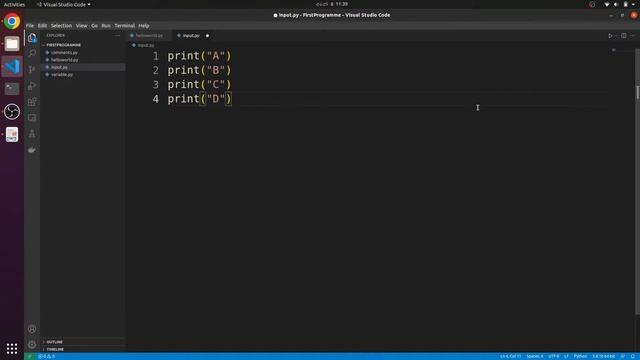Open OBS Studio from the dock
The height and width of the screenshot is (360, 640).
point(12,111)
